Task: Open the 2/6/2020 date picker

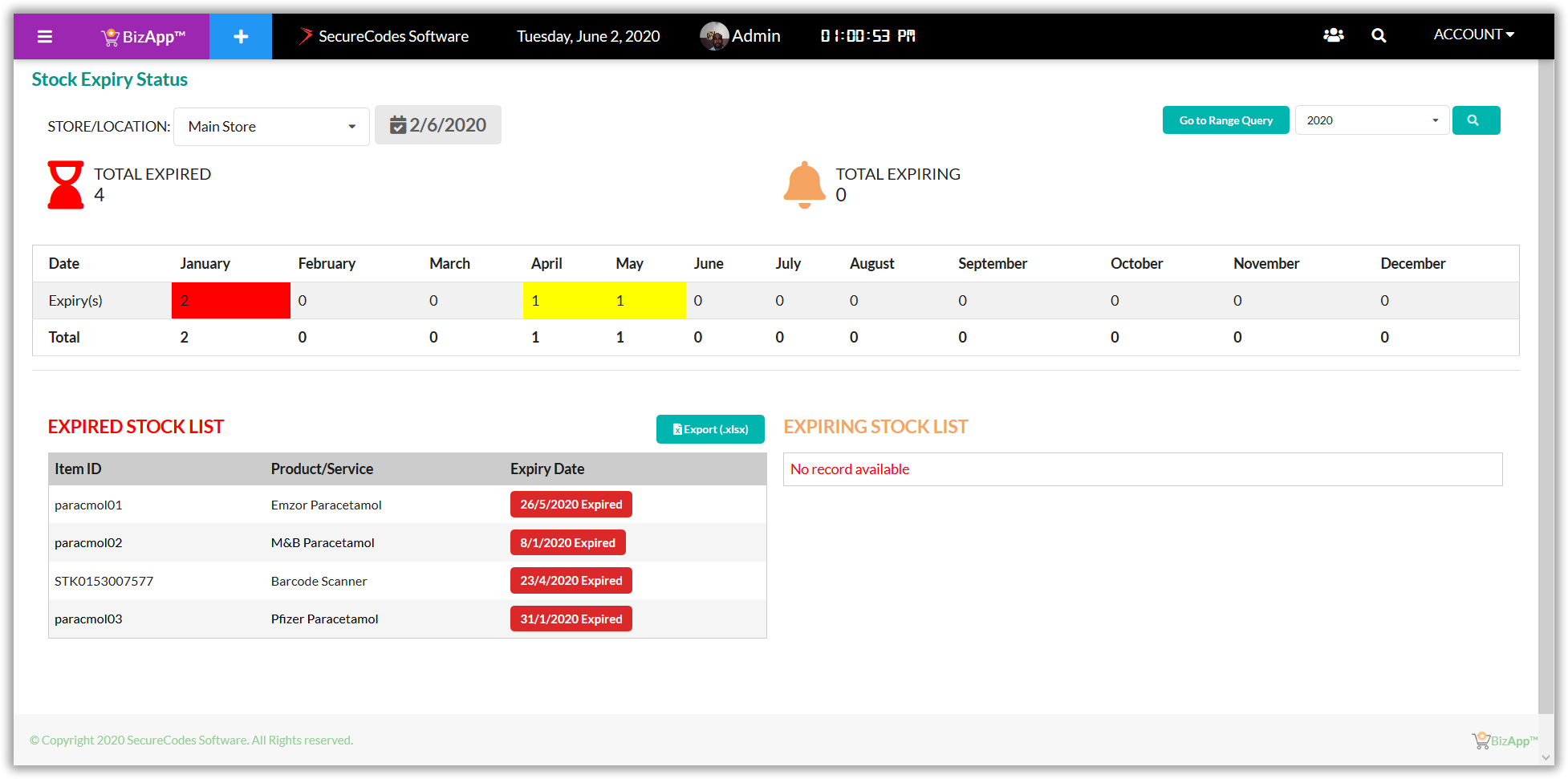Action: click(438, 125)
